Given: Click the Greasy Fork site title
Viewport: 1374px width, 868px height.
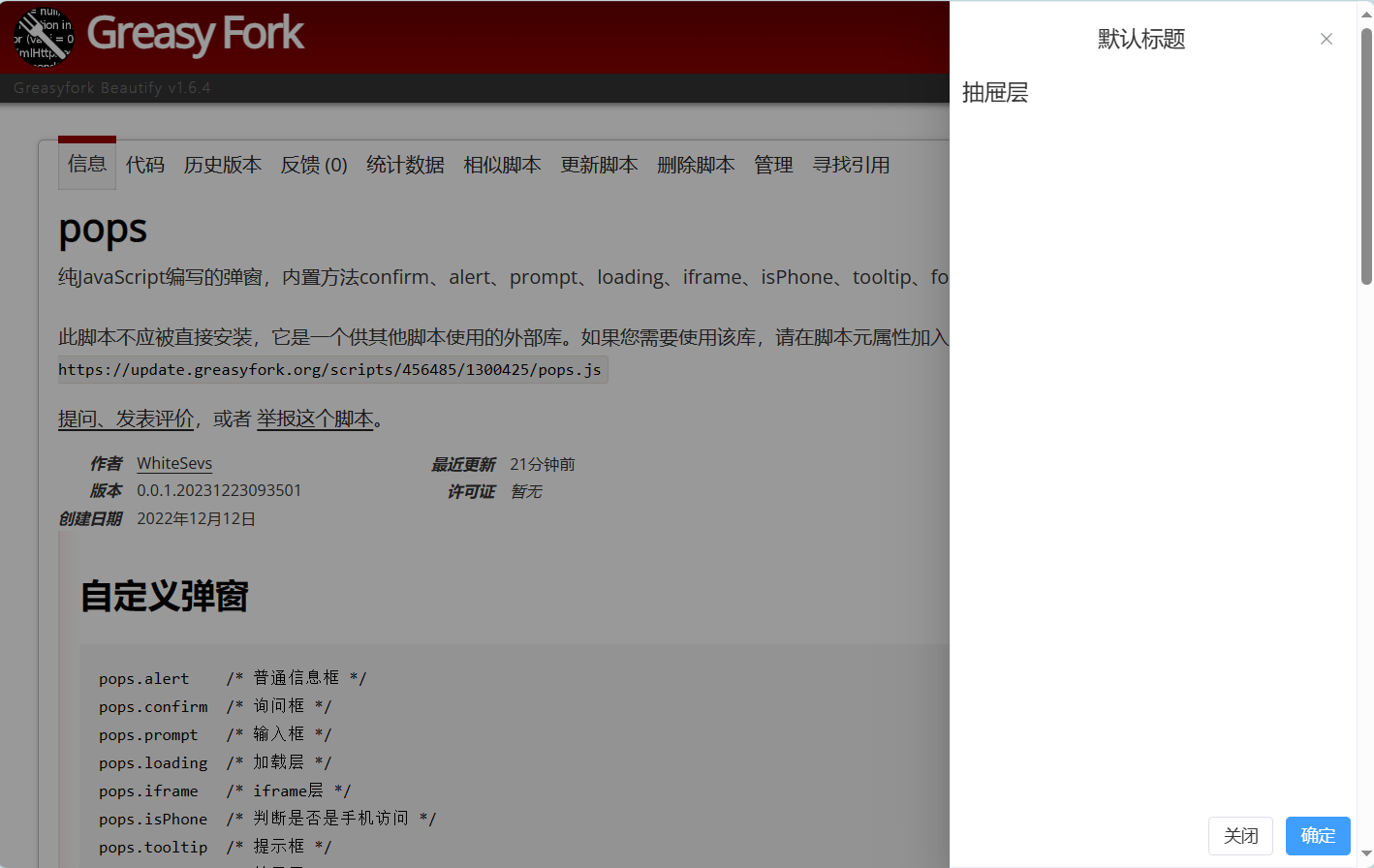Looking at the screenshot, I should 196,33.
